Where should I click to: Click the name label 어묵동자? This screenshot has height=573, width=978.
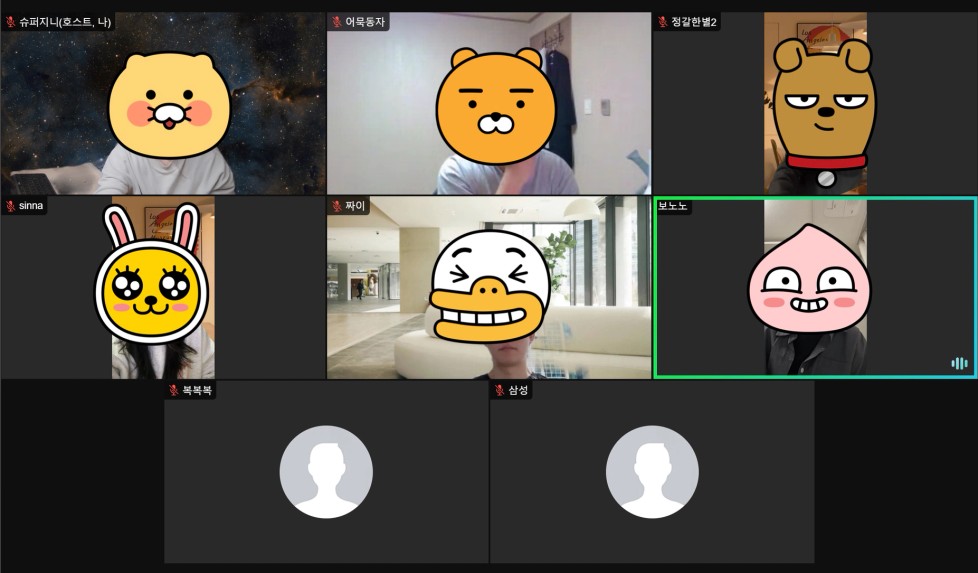pyautogui.click(x=365, y=22)
